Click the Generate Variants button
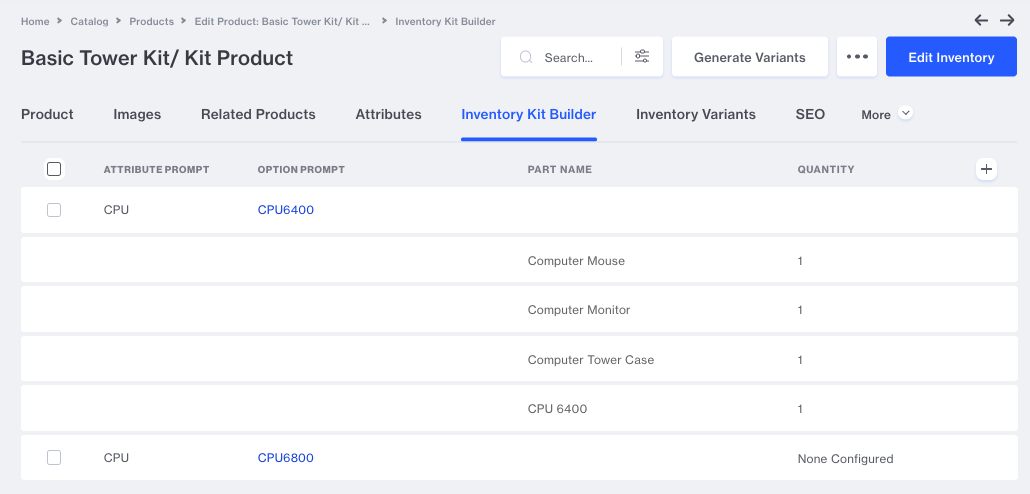 point(750,56)
